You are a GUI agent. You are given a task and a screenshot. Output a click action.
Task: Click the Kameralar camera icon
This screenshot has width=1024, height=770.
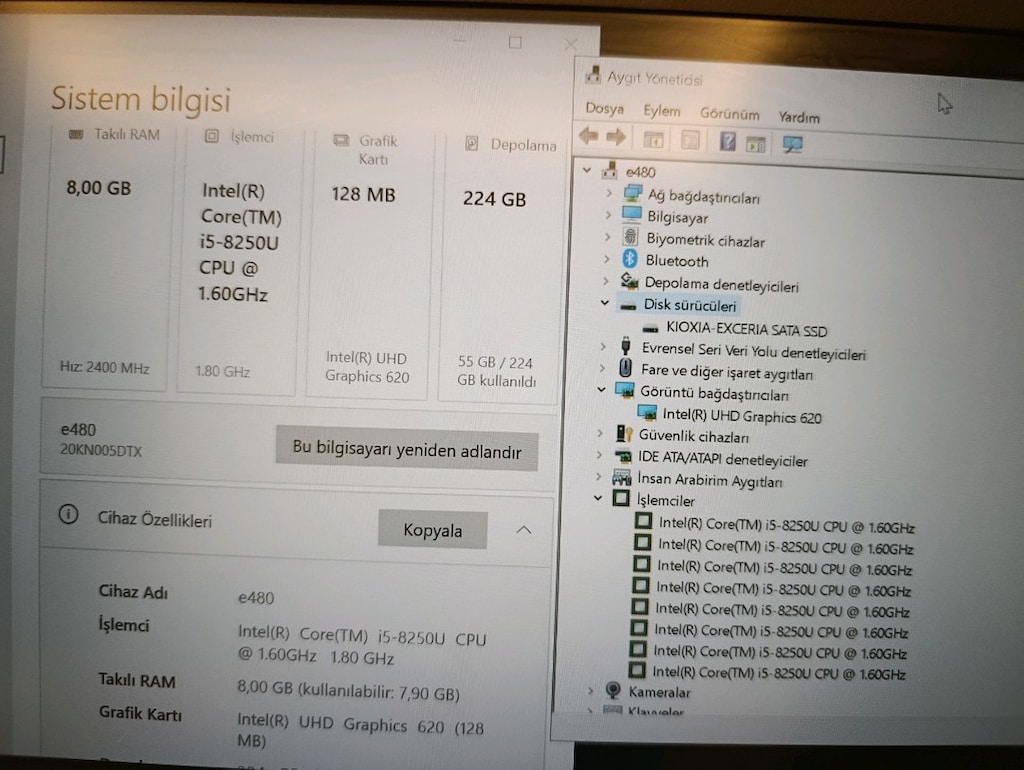[613, 690]
